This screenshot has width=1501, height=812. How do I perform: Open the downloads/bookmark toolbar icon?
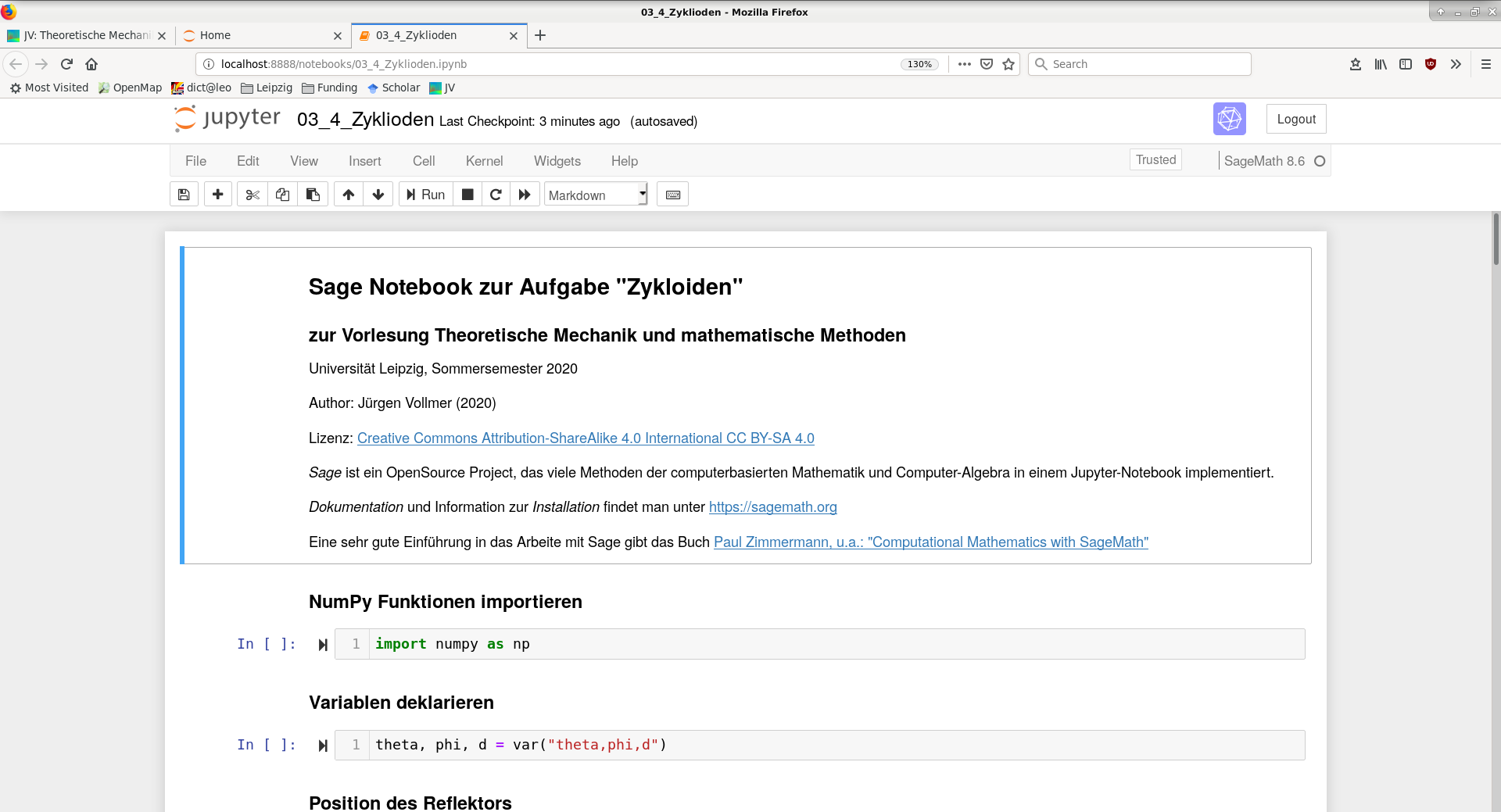(1356, 64)
